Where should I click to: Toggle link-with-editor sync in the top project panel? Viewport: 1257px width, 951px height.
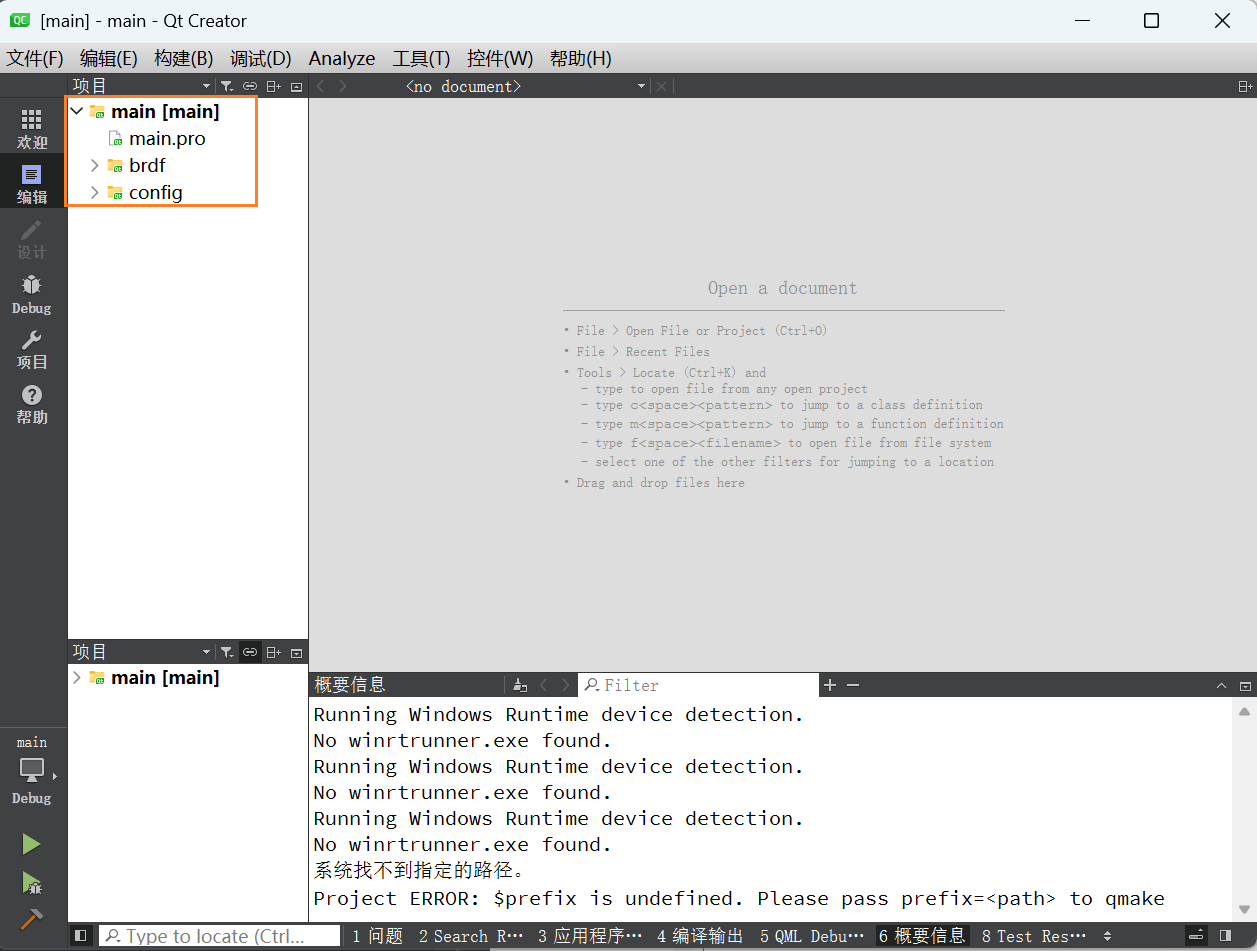tap(250, 87)
